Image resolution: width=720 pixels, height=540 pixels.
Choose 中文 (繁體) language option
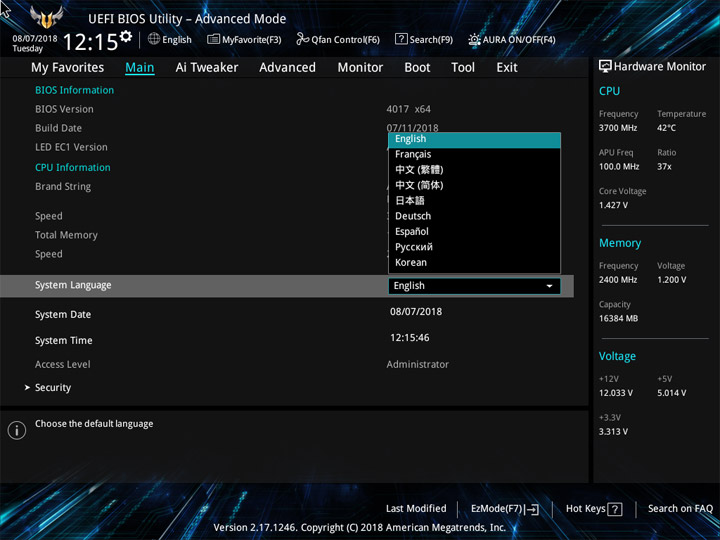474,170
